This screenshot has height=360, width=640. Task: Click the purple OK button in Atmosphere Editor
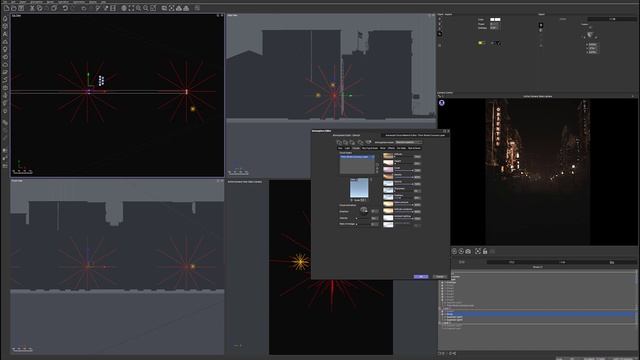tap(421, 277)
